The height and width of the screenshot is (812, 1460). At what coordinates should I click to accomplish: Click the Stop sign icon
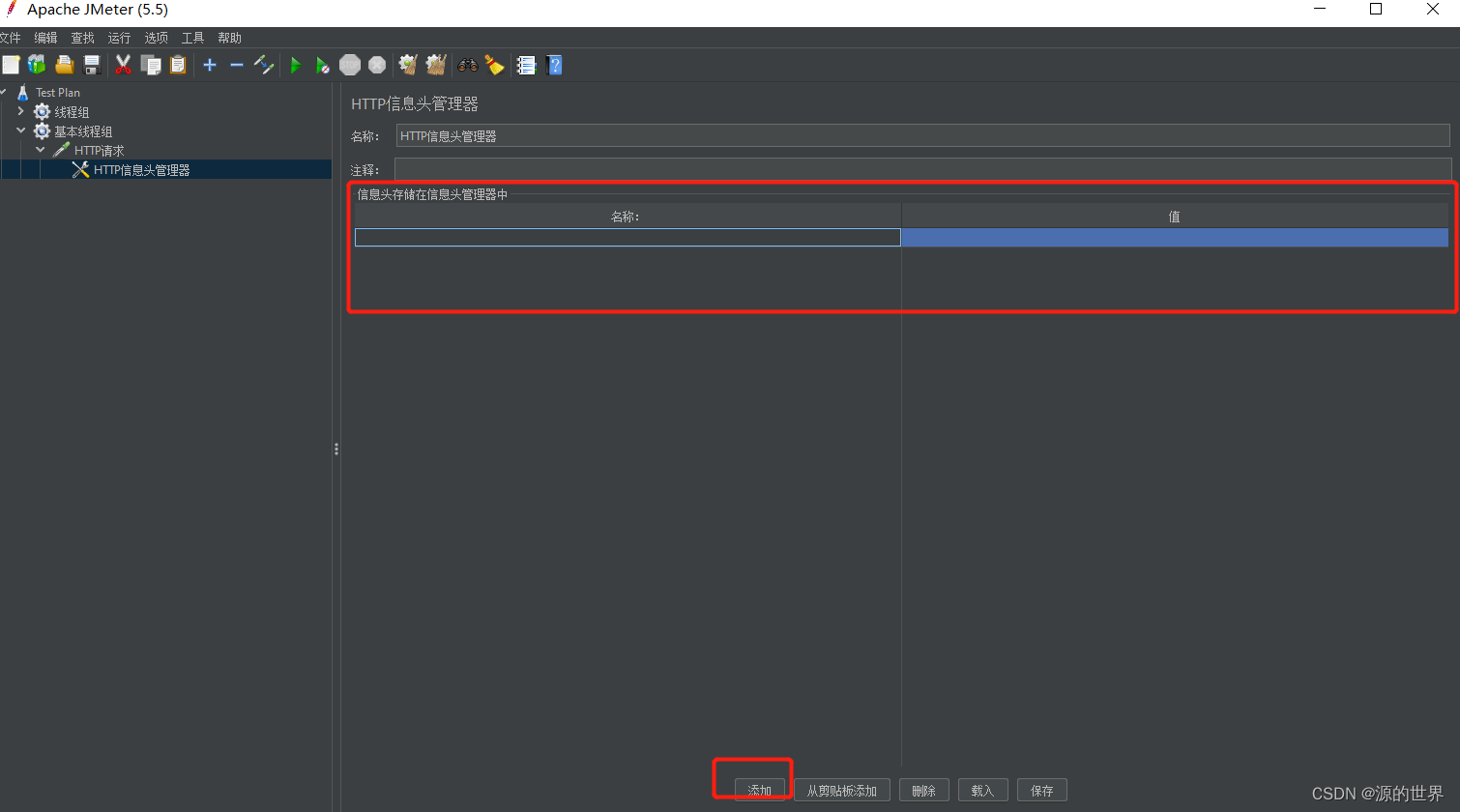(350, 65)
